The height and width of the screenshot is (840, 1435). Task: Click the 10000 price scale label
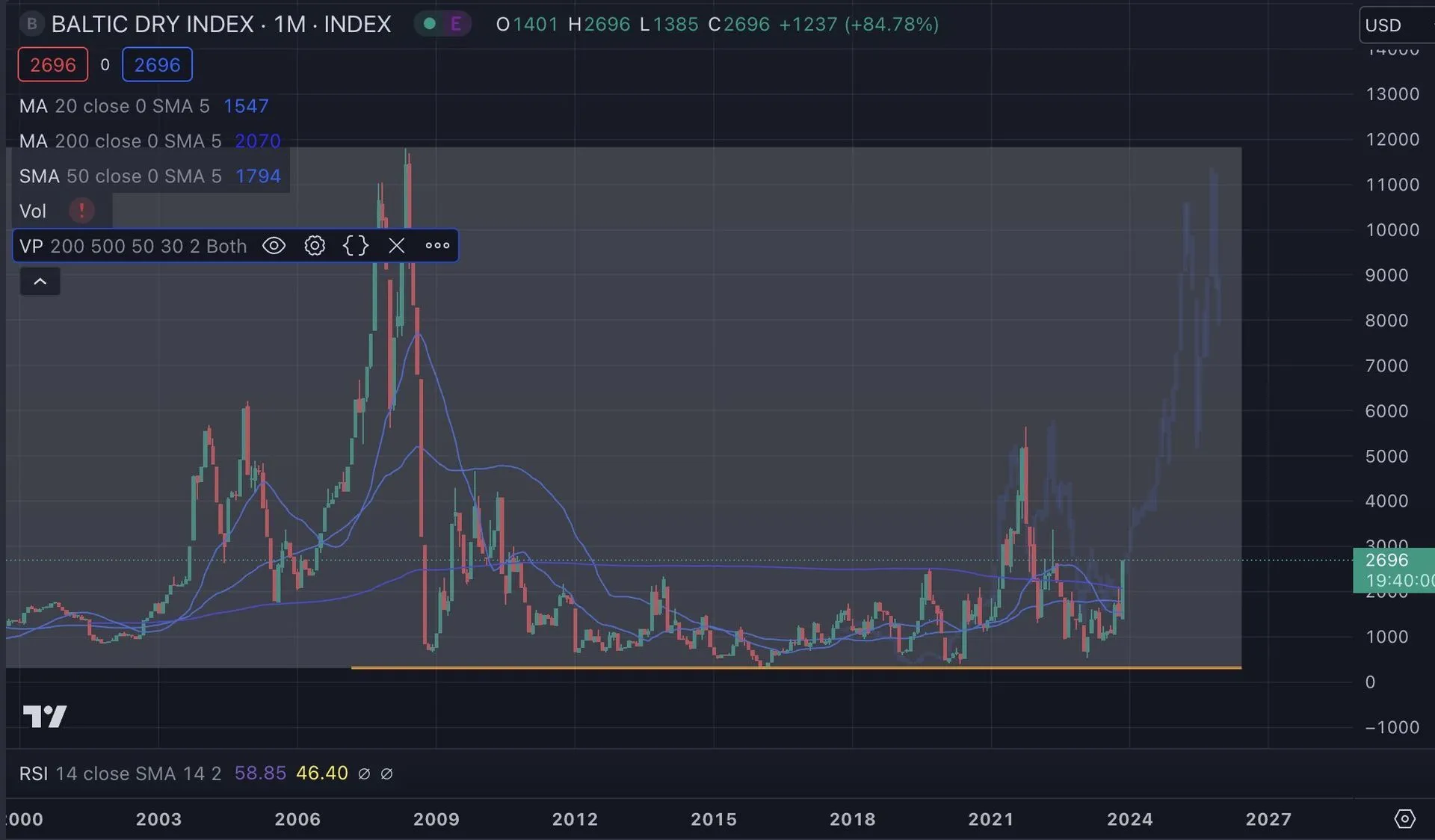coord(1392,230)
